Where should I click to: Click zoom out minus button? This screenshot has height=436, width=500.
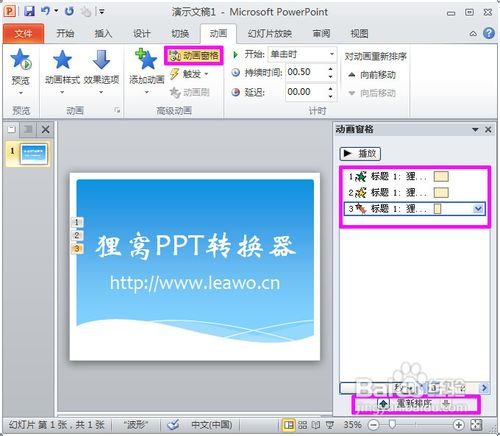click(374, 425)
